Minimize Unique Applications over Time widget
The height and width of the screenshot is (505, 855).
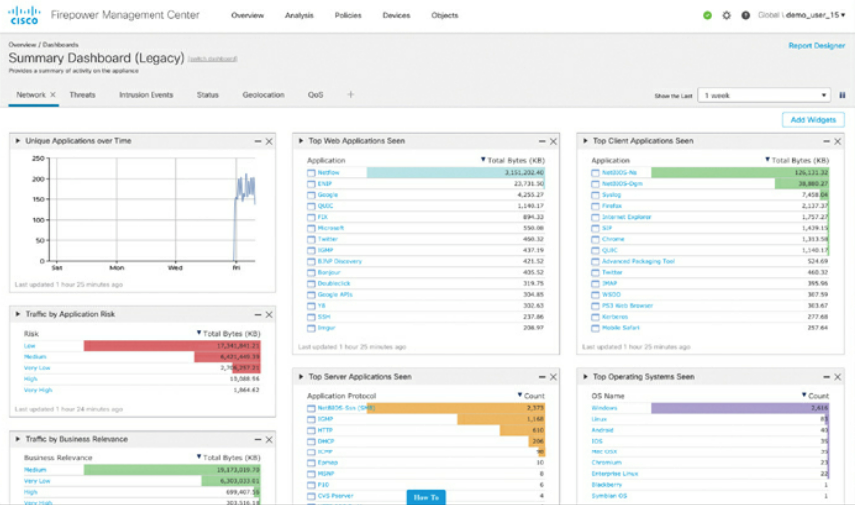[258, 141]
